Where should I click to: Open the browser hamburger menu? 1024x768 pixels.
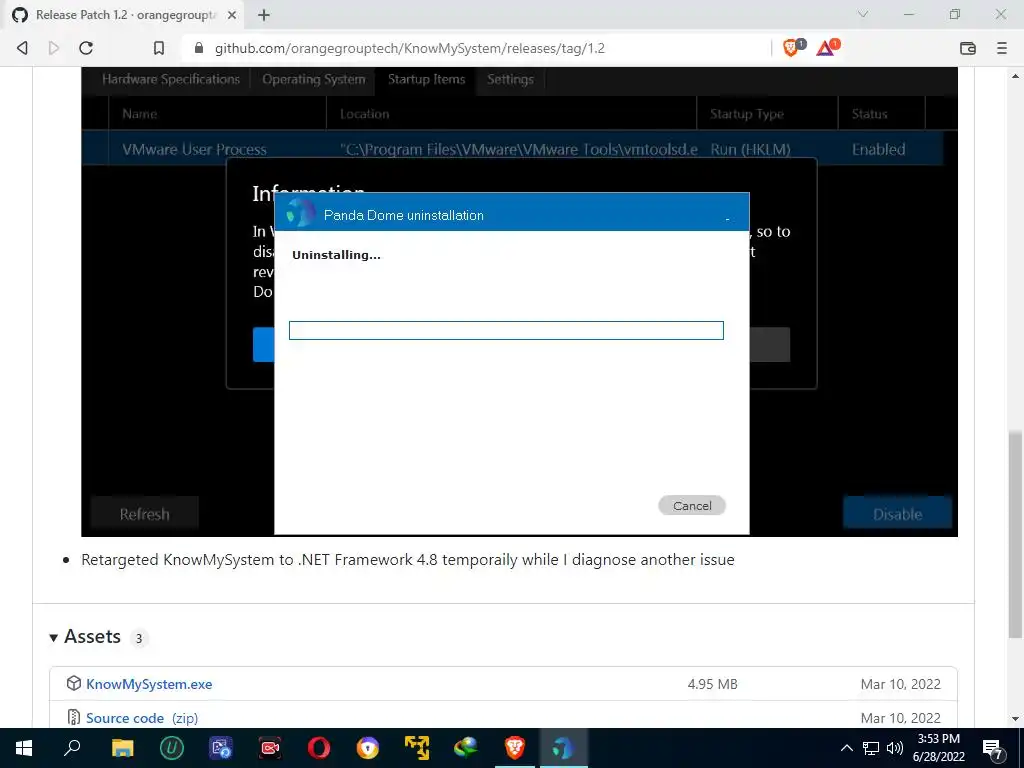tap(1002, 48)
